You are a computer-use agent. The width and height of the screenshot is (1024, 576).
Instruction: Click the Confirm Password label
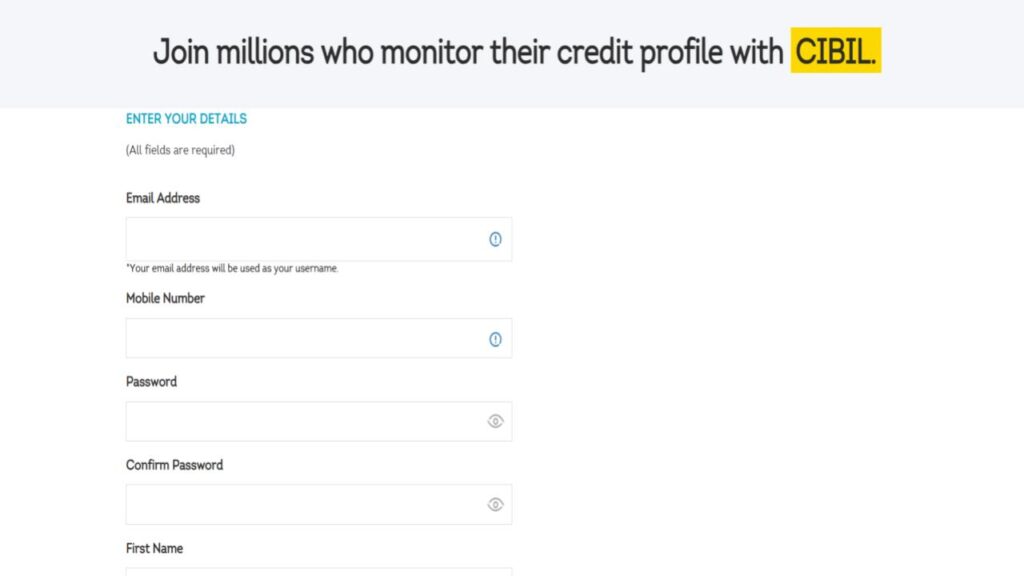[174, 464]
